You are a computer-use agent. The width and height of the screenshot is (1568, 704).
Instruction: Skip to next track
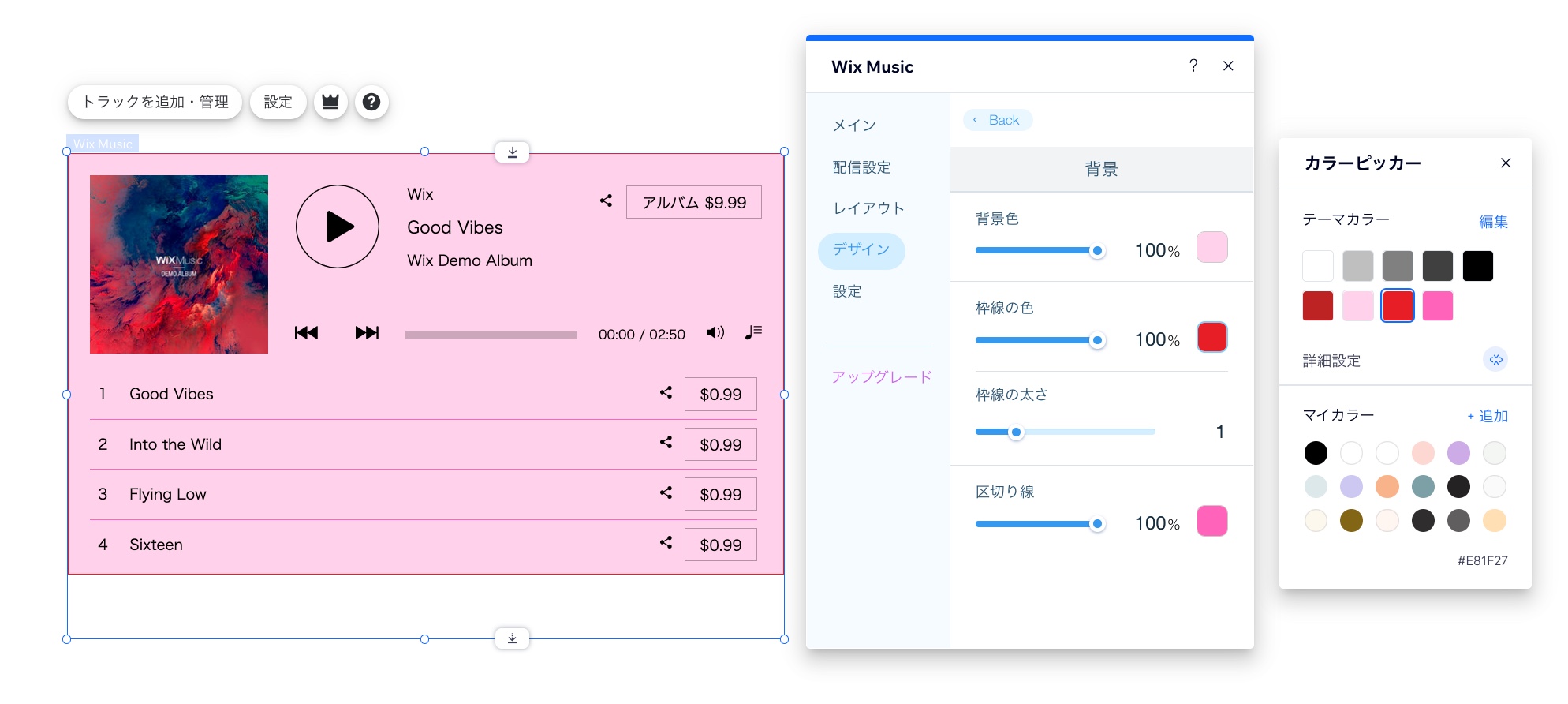367,333
